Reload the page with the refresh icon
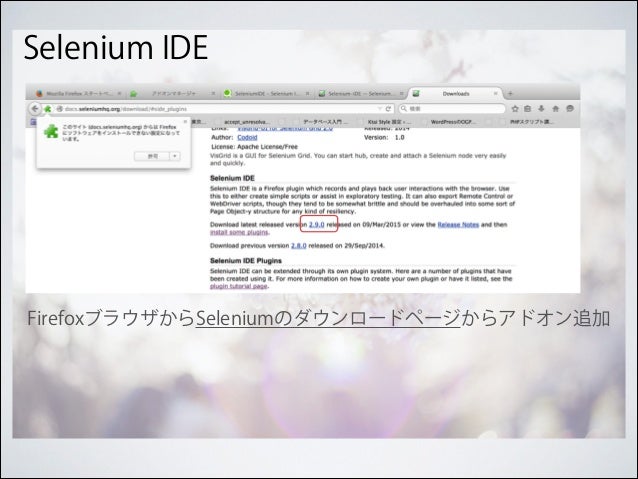Viewport: 638px width, 479px height. tap(388, 109)
